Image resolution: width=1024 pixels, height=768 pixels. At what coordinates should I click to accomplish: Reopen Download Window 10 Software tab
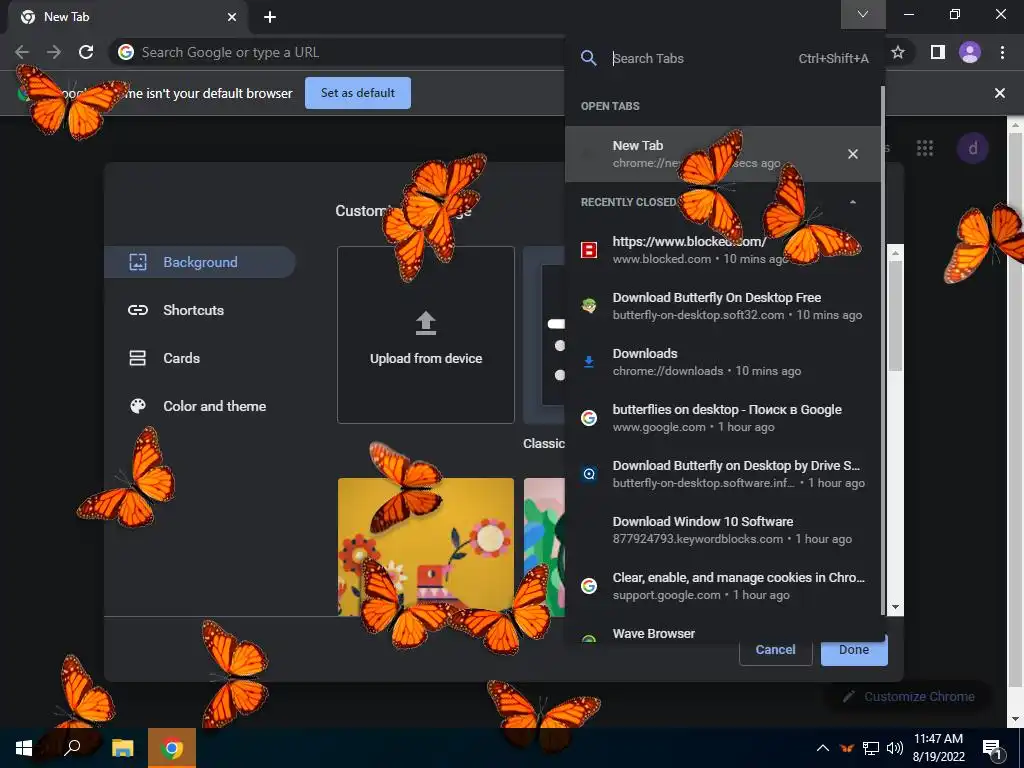coord(724,530)
